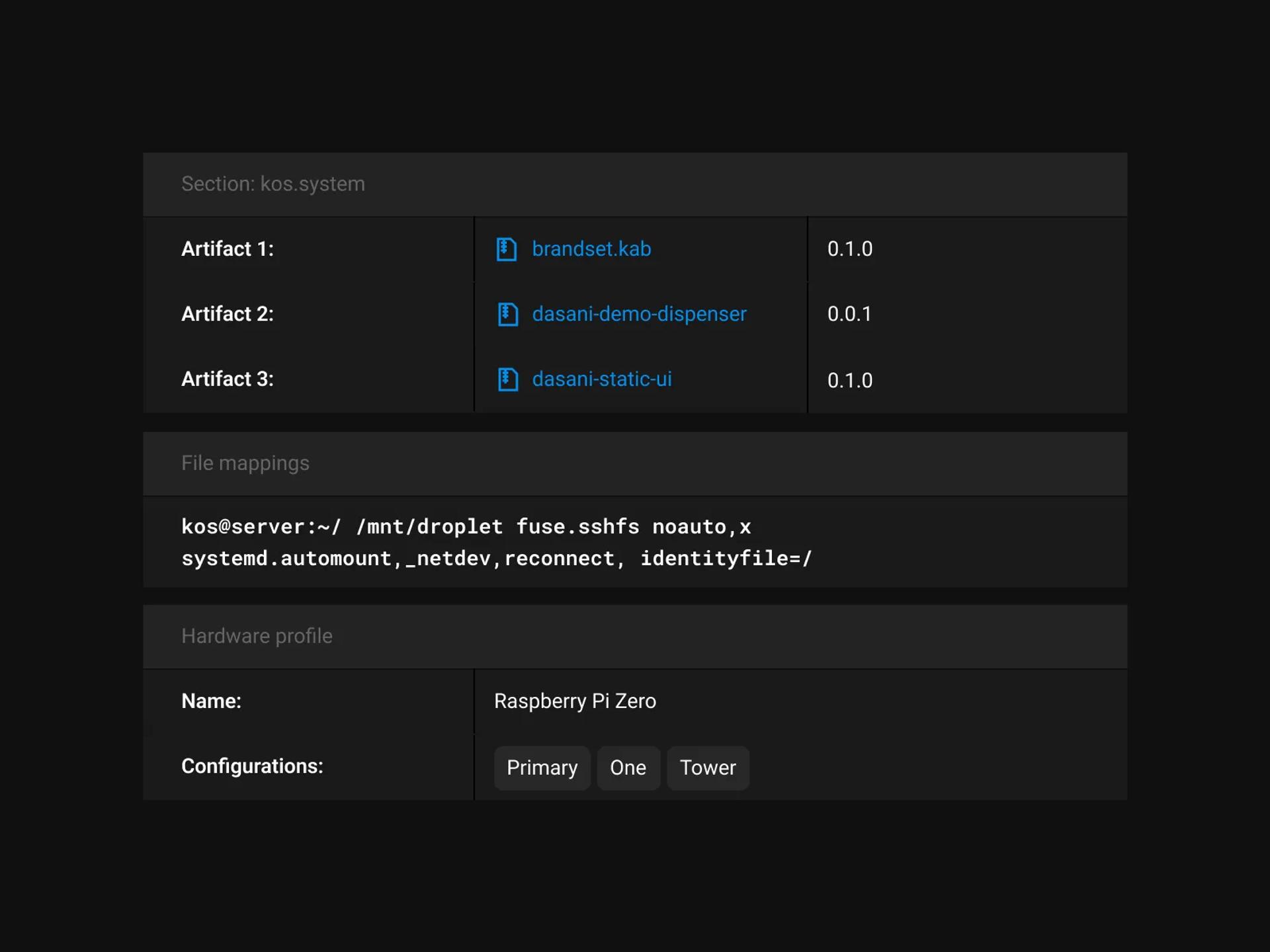Click the Name: label
The height and width of the screenshot is (952, 1270).
pyautogui.click(x=212, y=701)
